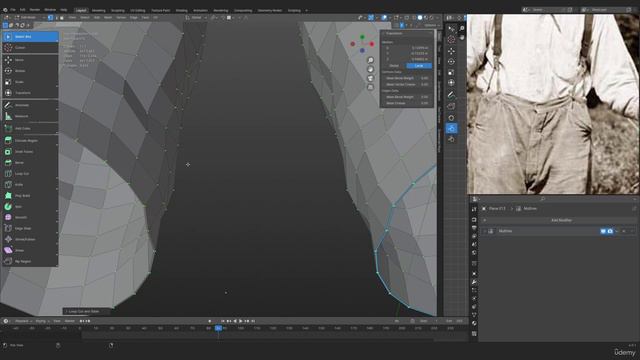Select the Rip Region tool
This screenshot has height=360, width=640.
[x=30, y=261]
